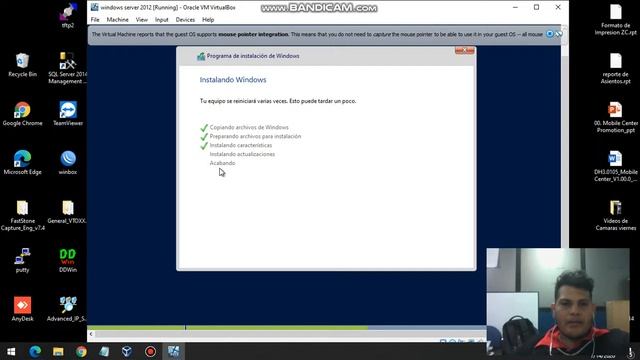Open the TeamViewer desktop shortcut
The width and height of the screenshot is (640, 360).
(68, 114)
